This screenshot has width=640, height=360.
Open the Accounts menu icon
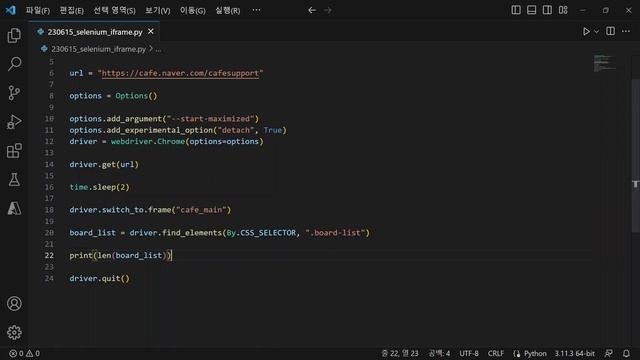pos(14,304)
